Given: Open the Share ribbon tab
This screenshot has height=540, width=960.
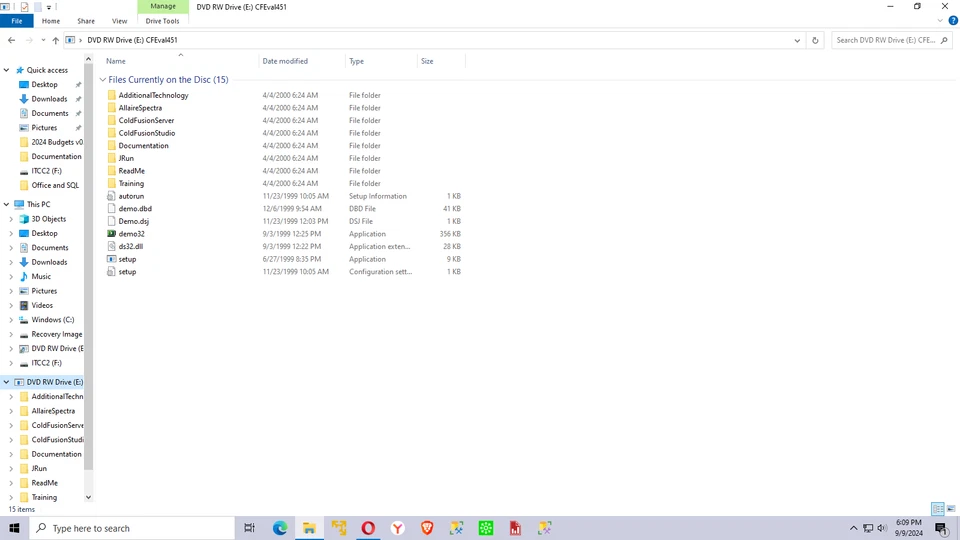Looking at the screenshot, I should pos(86,21).
